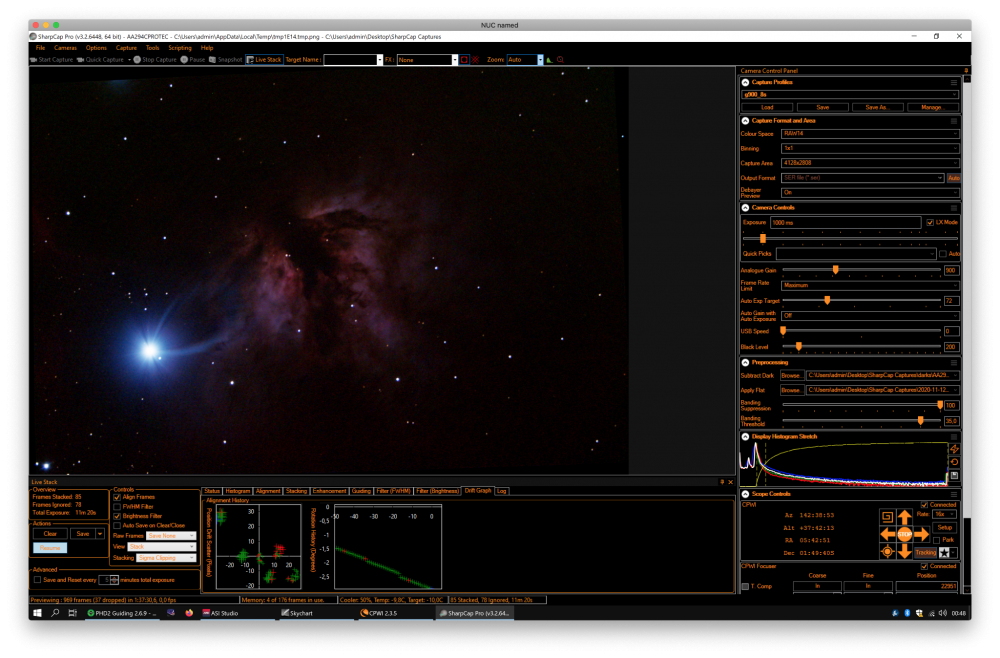Viewport: 1000px width, 658px height.
Task: Move scope left with the left arrow
Action: tap(888, 534)
